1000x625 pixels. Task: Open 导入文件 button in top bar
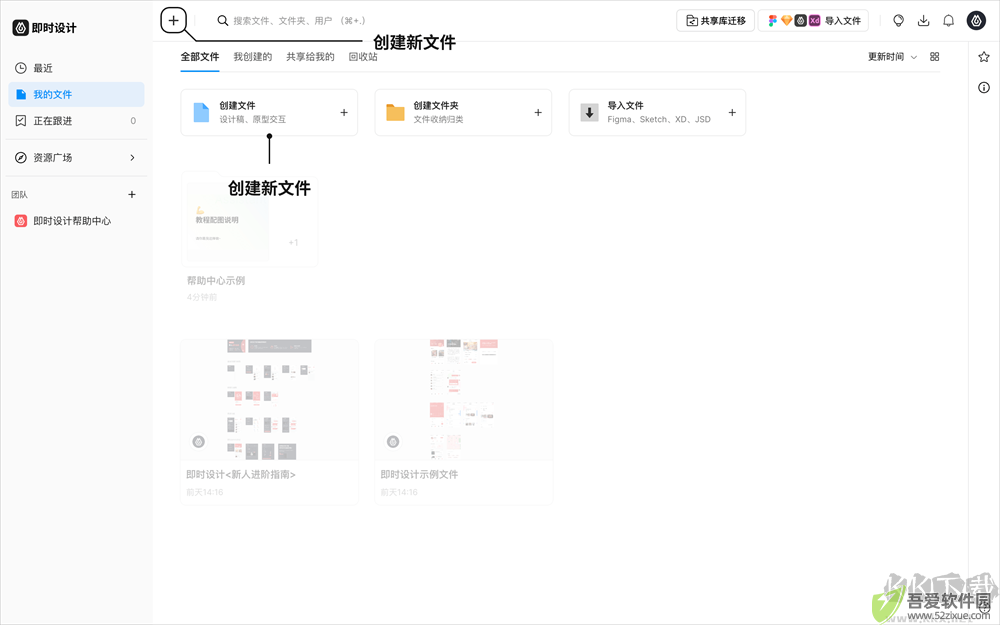coord(813,20)
